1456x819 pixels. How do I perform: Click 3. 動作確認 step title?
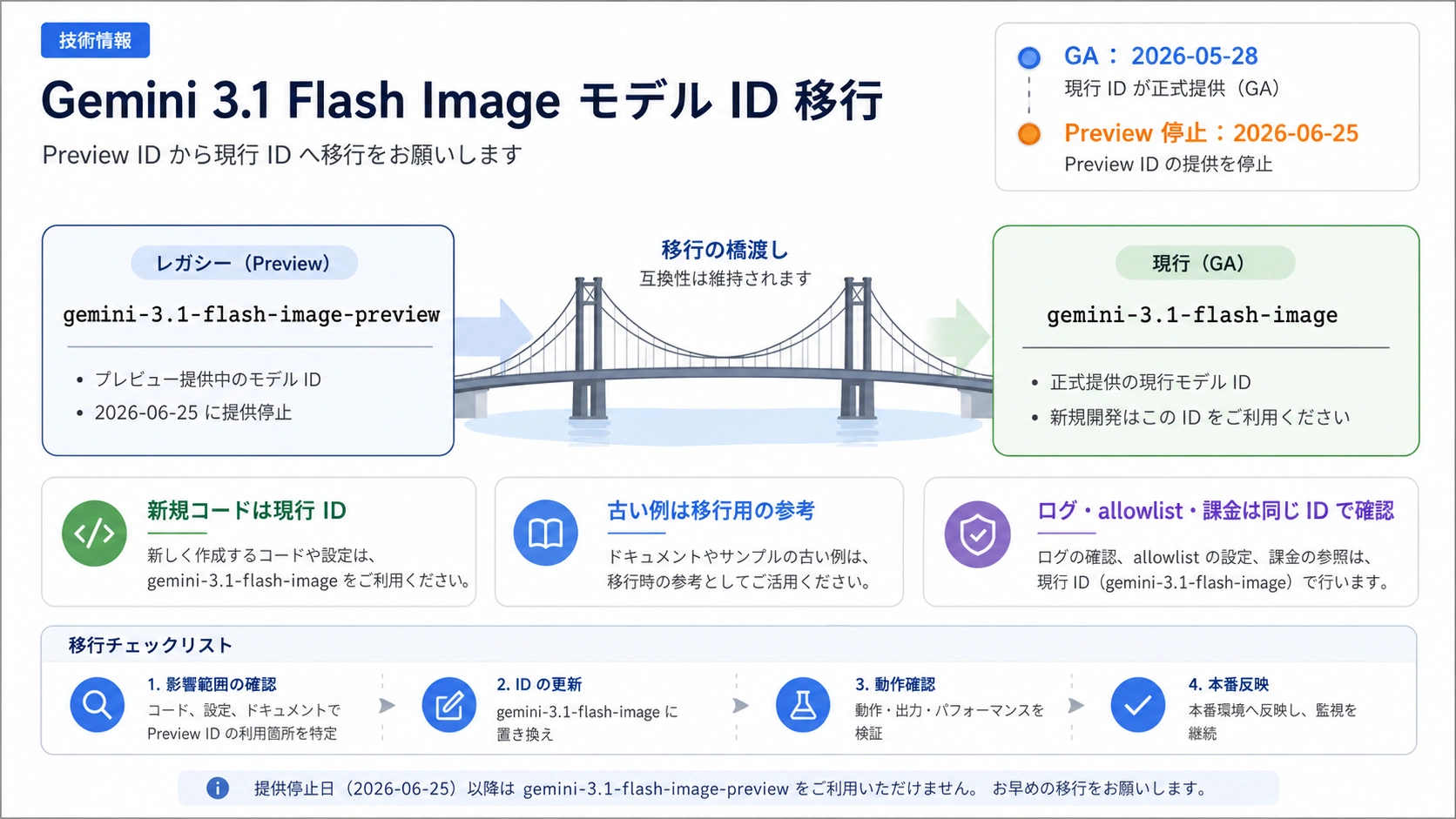click(x=895, y=684)
